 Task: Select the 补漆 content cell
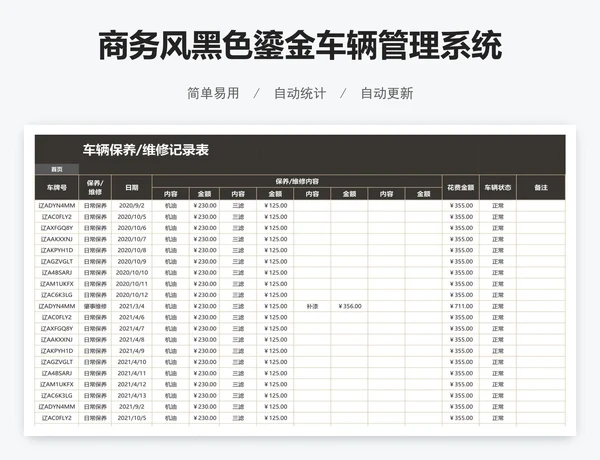pos(312,306)
